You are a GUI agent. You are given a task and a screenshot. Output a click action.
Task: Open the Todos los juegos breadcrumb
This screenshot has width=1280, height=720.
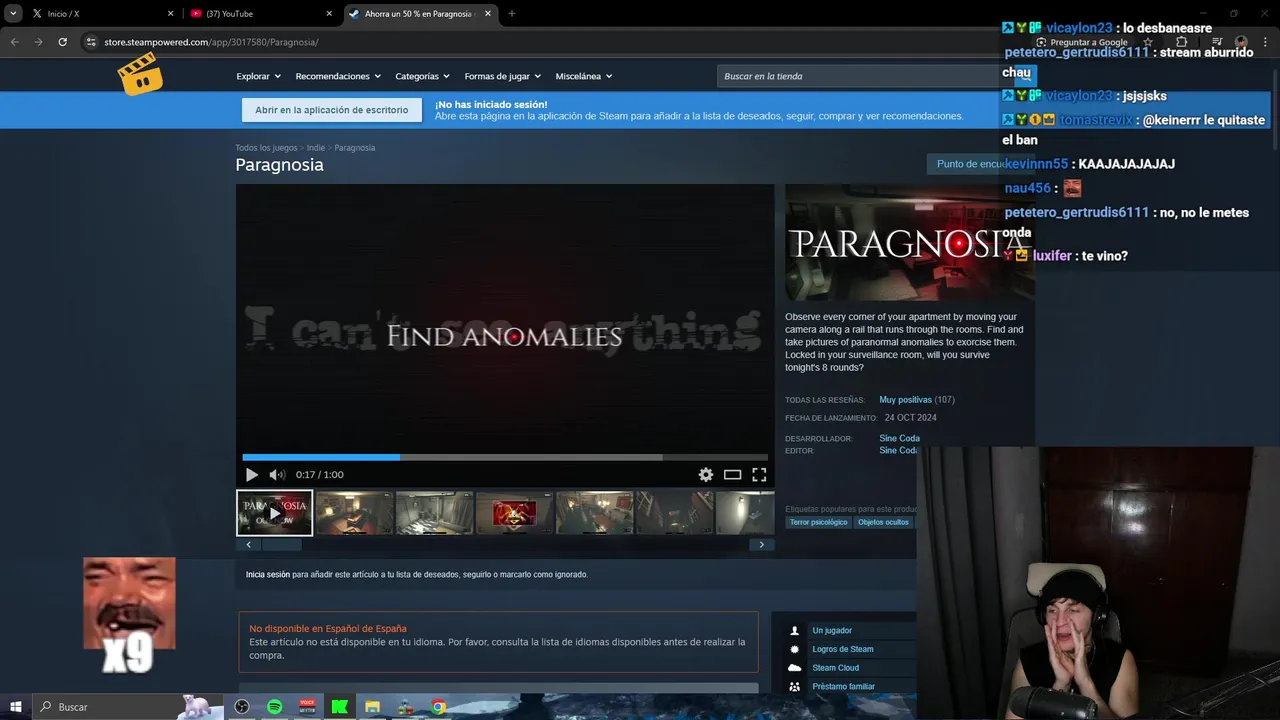[x=266, y=148]
